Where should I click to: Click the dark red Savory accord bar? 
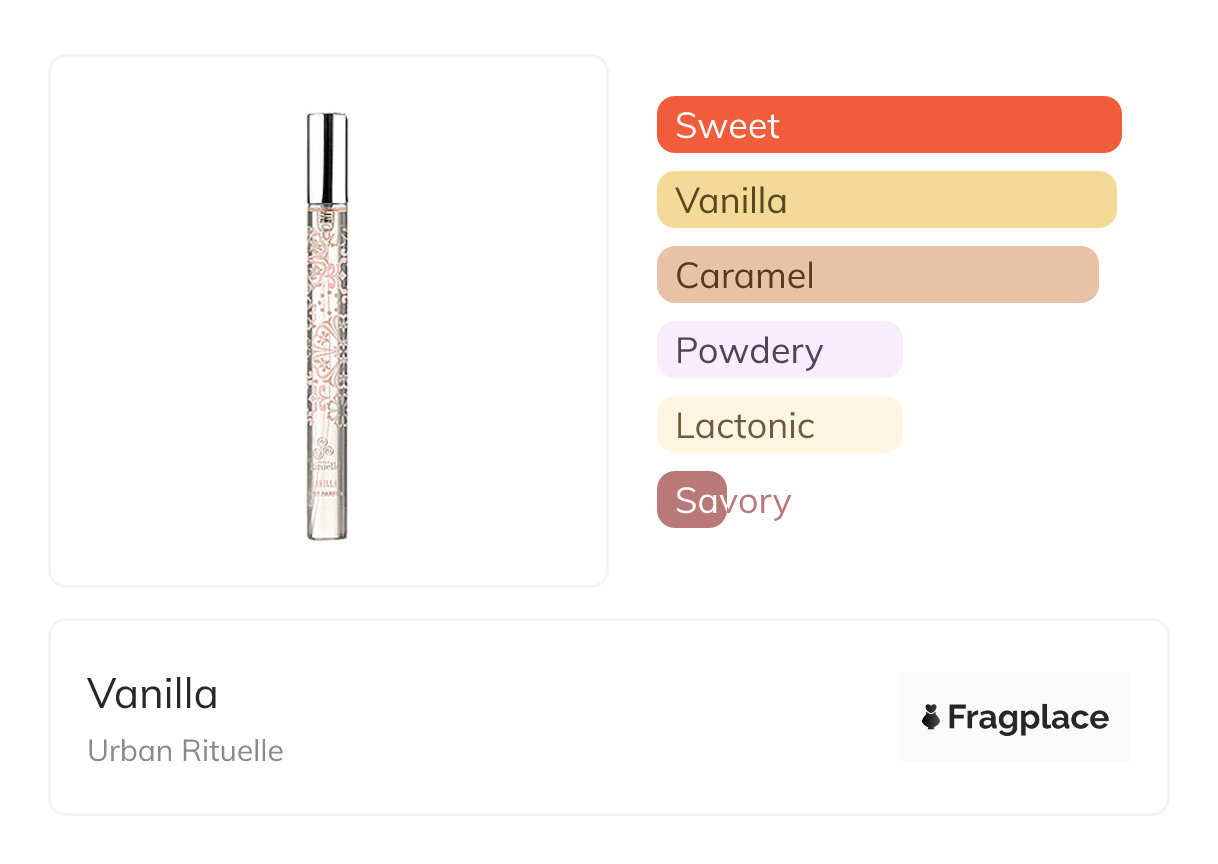(691, 500)
